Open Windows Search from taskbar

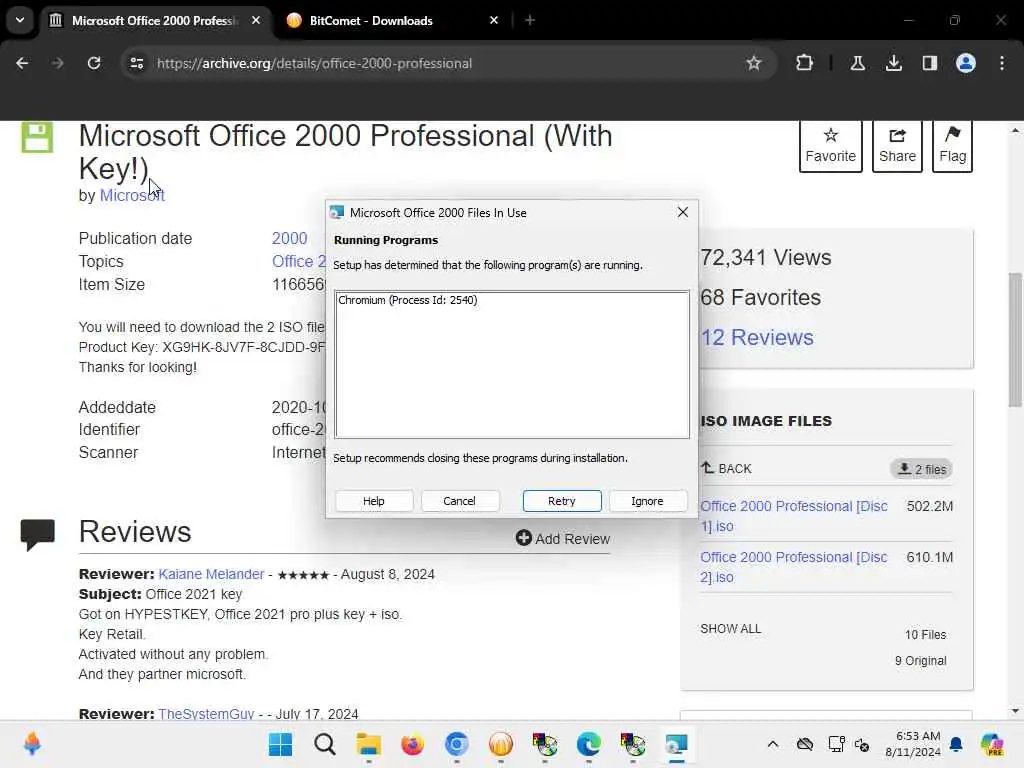coord(325,744)
